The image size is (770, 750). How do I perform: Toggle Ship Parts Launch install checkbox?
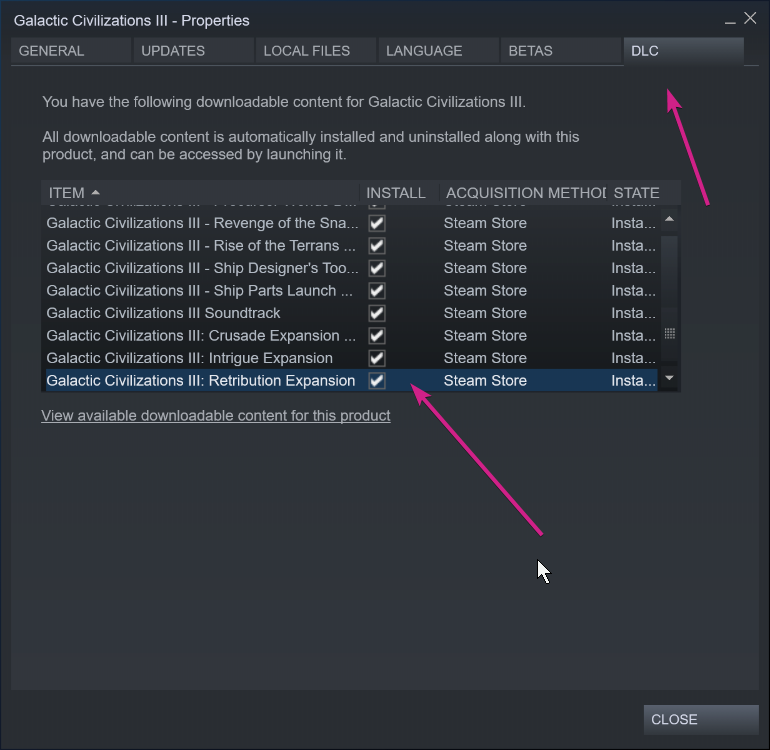tap(377, 291)
